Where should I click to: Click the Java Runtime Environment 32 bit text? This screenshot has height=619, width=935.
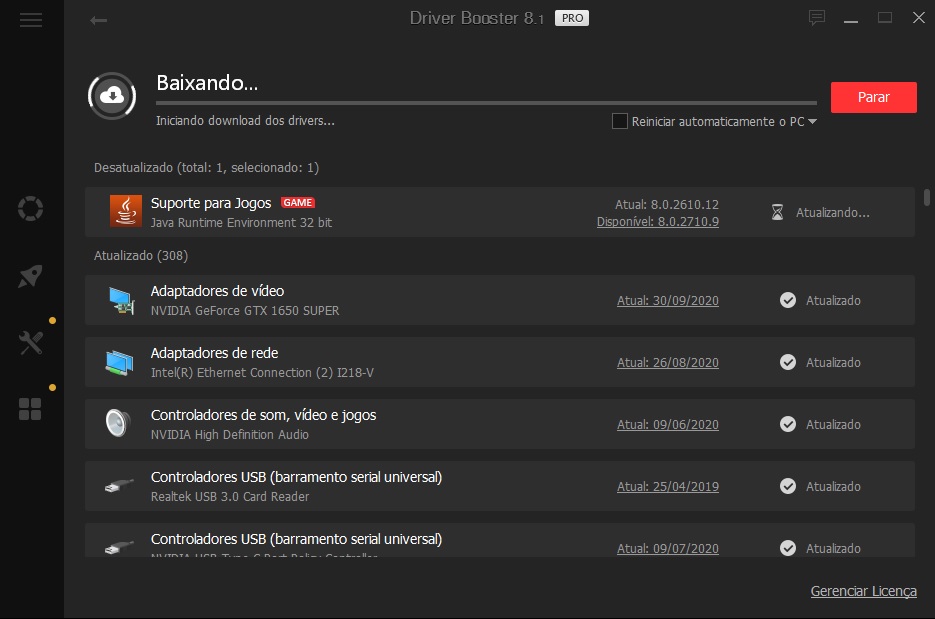pos(241,222)
